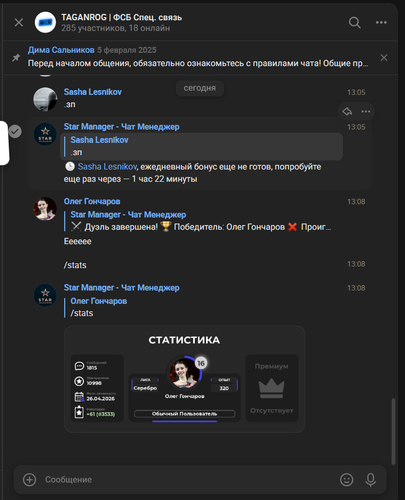Click the 13:05 timestamp of Sasha's message
Viewport: 405px width, 500px height.
356,92
